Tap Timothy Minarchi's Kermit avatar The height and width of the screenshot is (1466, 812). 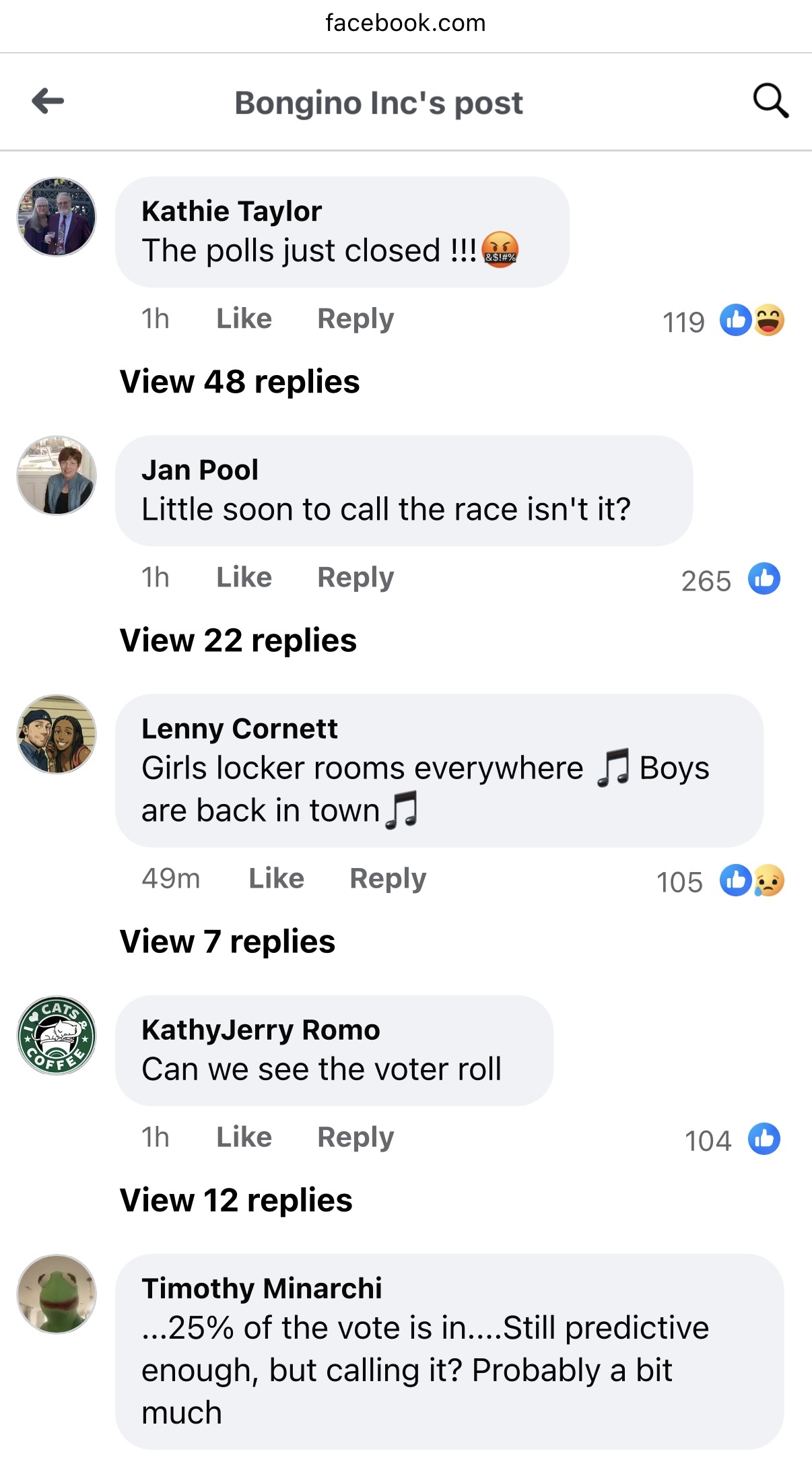pyautogui.click(x=57, y=1294)
